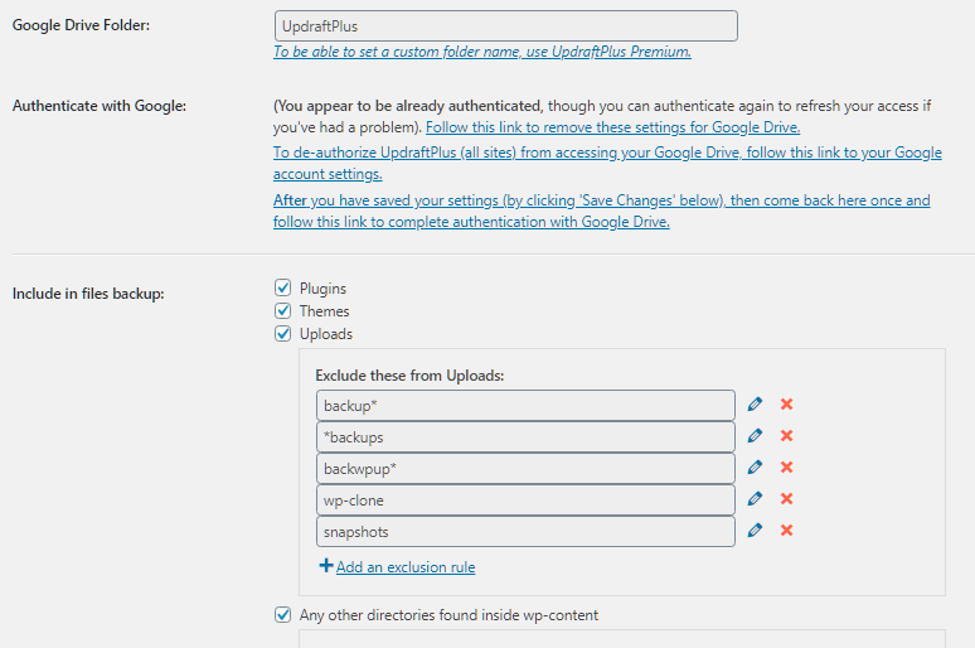The image size is (975, 648).
Task: Disable the Uploads backup checkbox
Action: (x=283, y=334)
